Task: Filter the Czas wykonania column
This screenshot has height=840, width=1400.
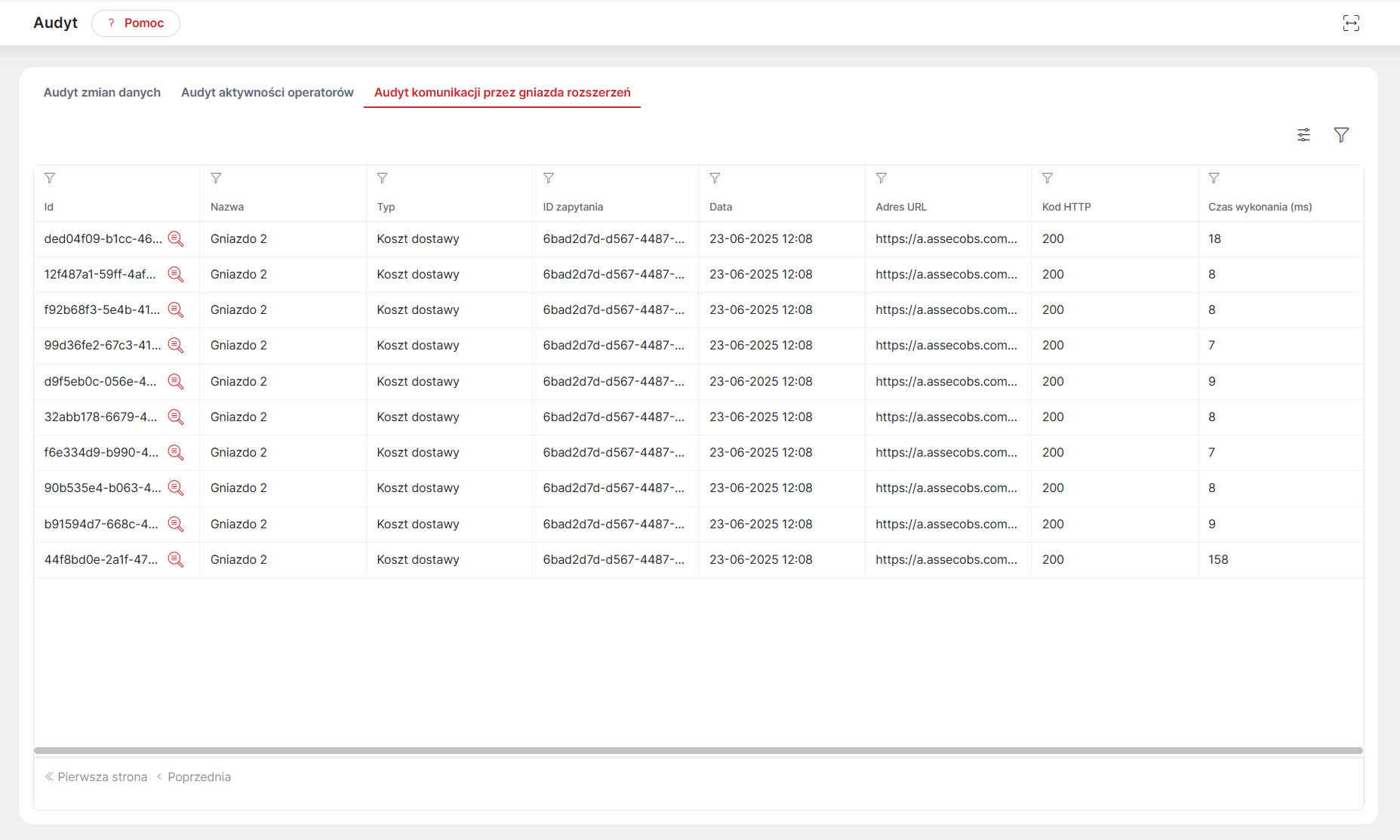Action: [1214, 178]
